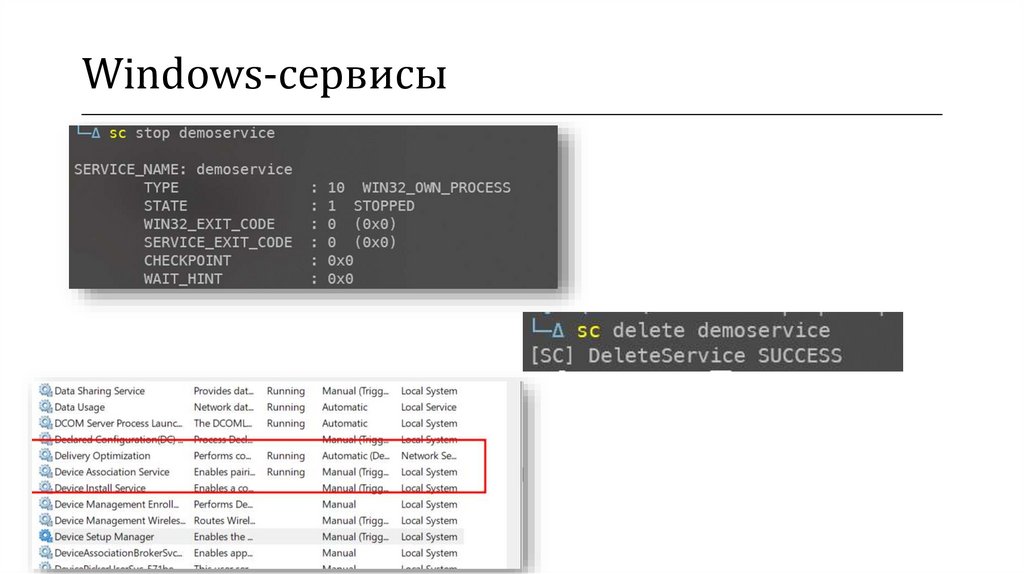Viewport: 1024px width, 574px height.
Task: Click the gear icon beside Delivery Optimization
Action: (46, 455)
